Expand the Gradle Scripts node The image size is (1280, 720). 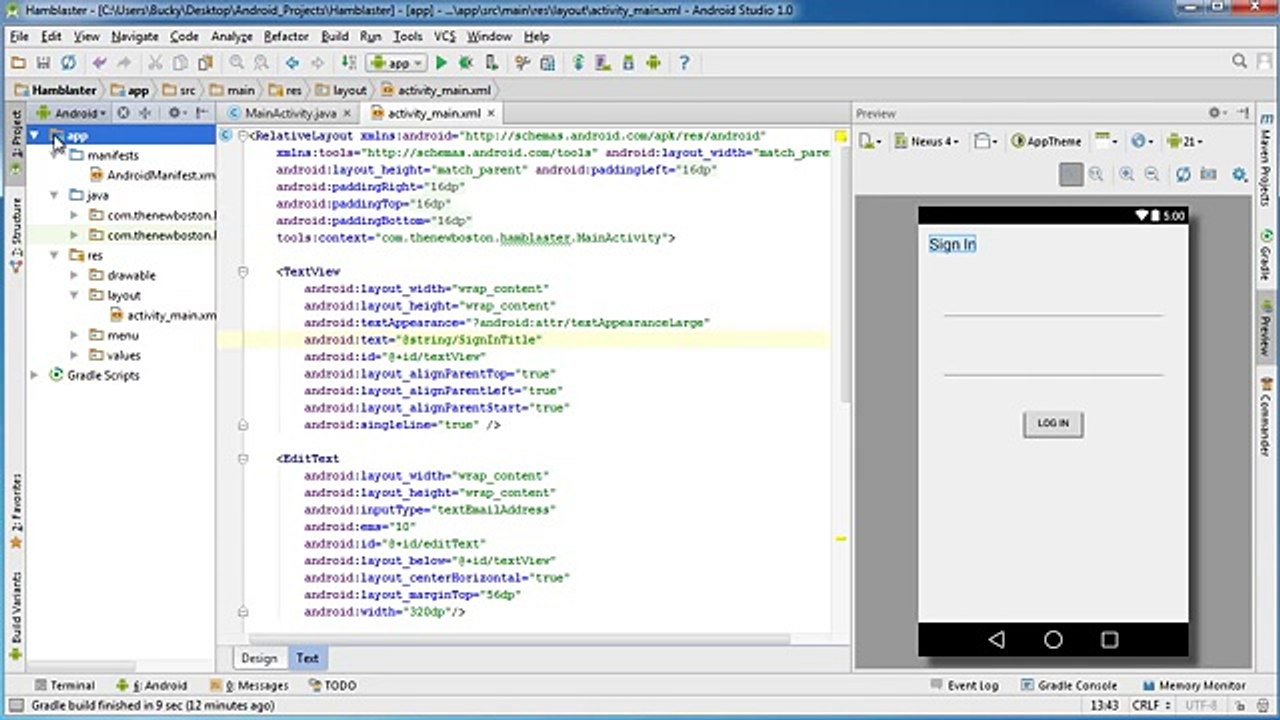tap(35, 375)
